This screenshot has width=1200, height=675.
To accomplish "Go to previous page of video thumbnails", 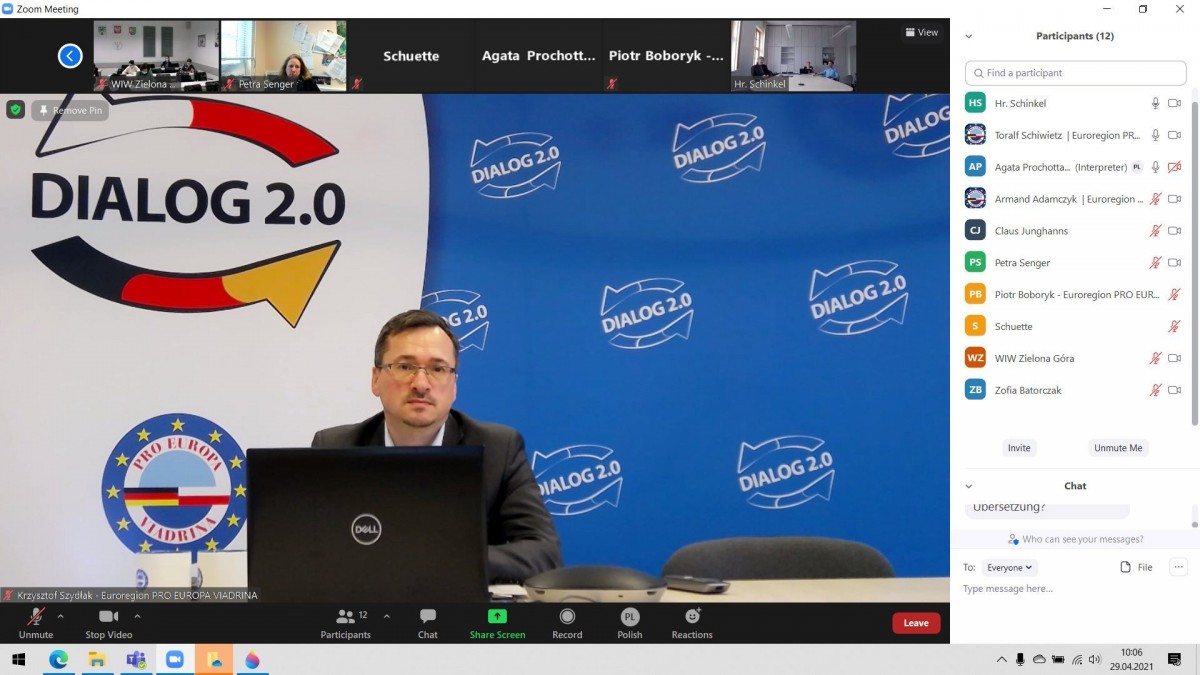I will pyautogui.click(x=70, y=56).
